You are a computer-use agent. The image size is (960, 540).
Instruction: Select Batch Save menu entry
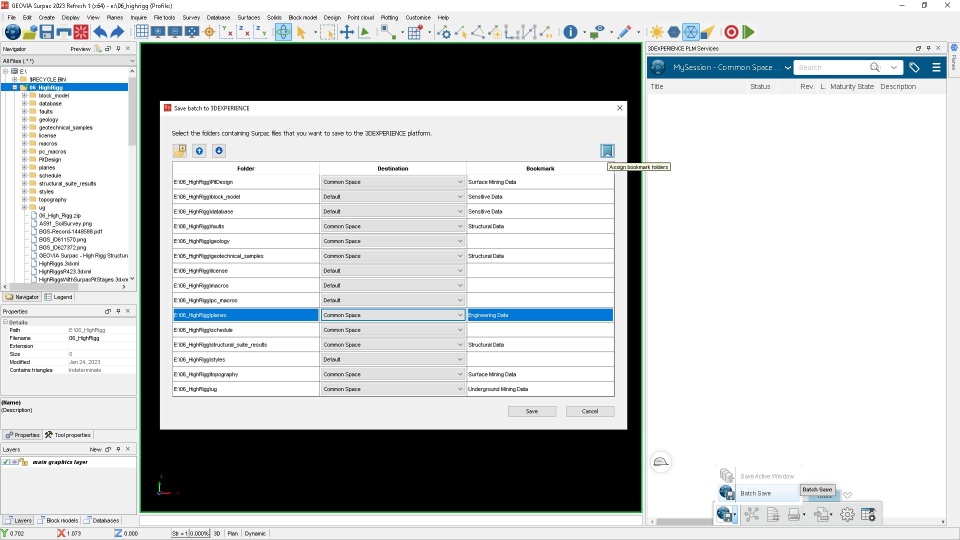(757, 493)
